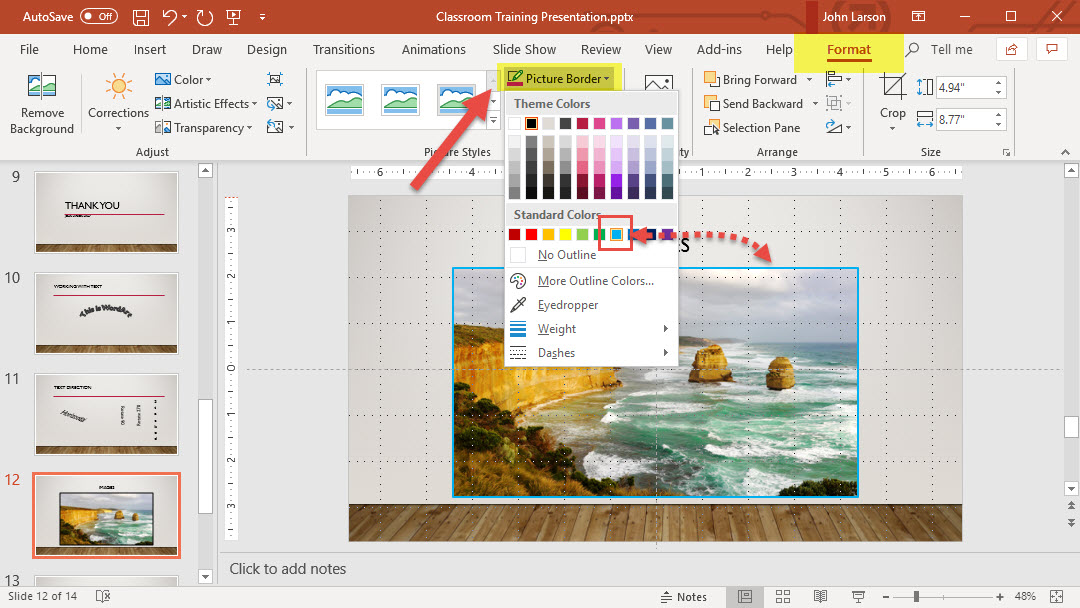Toggle AutoSave switch

click(x=98, y=17)
